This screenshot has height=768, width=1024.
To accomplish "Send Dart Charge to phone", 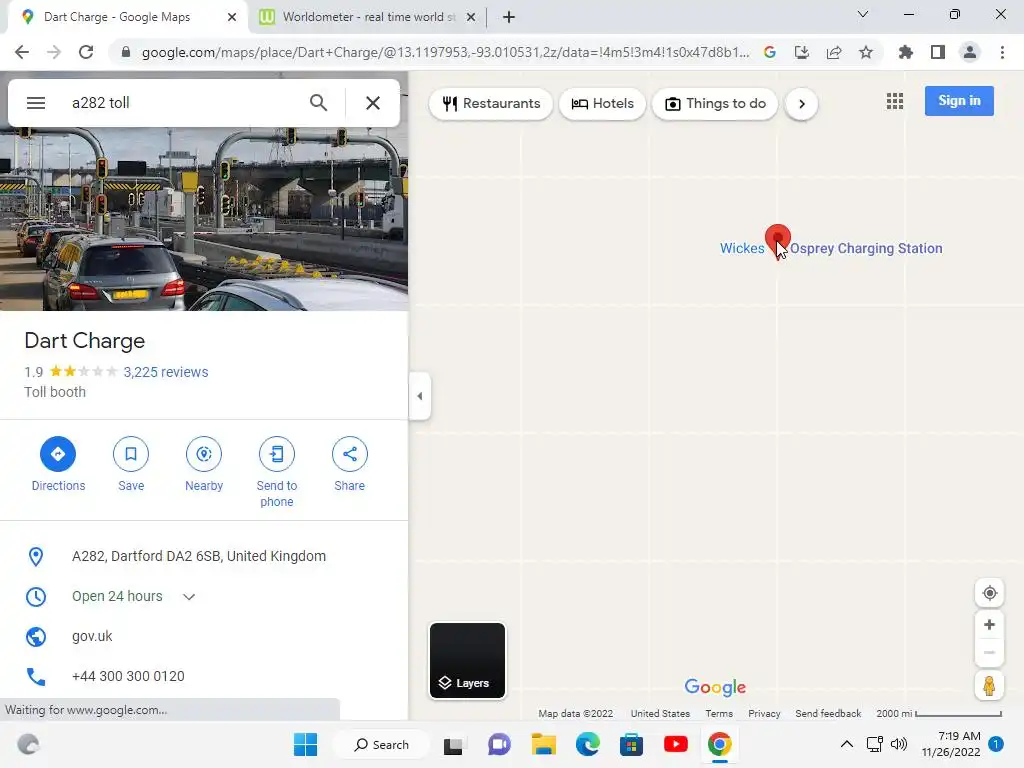I will 277,472.
